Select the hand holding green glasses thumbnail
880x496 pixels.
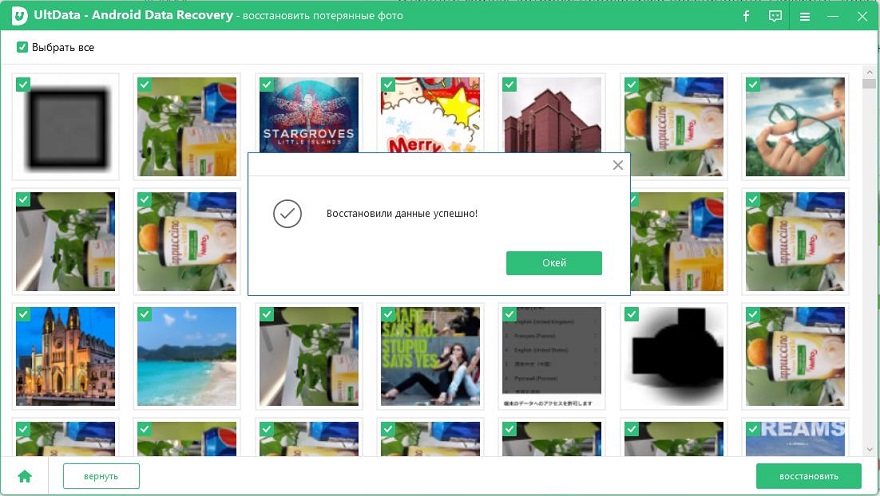(x=795, y=127)
